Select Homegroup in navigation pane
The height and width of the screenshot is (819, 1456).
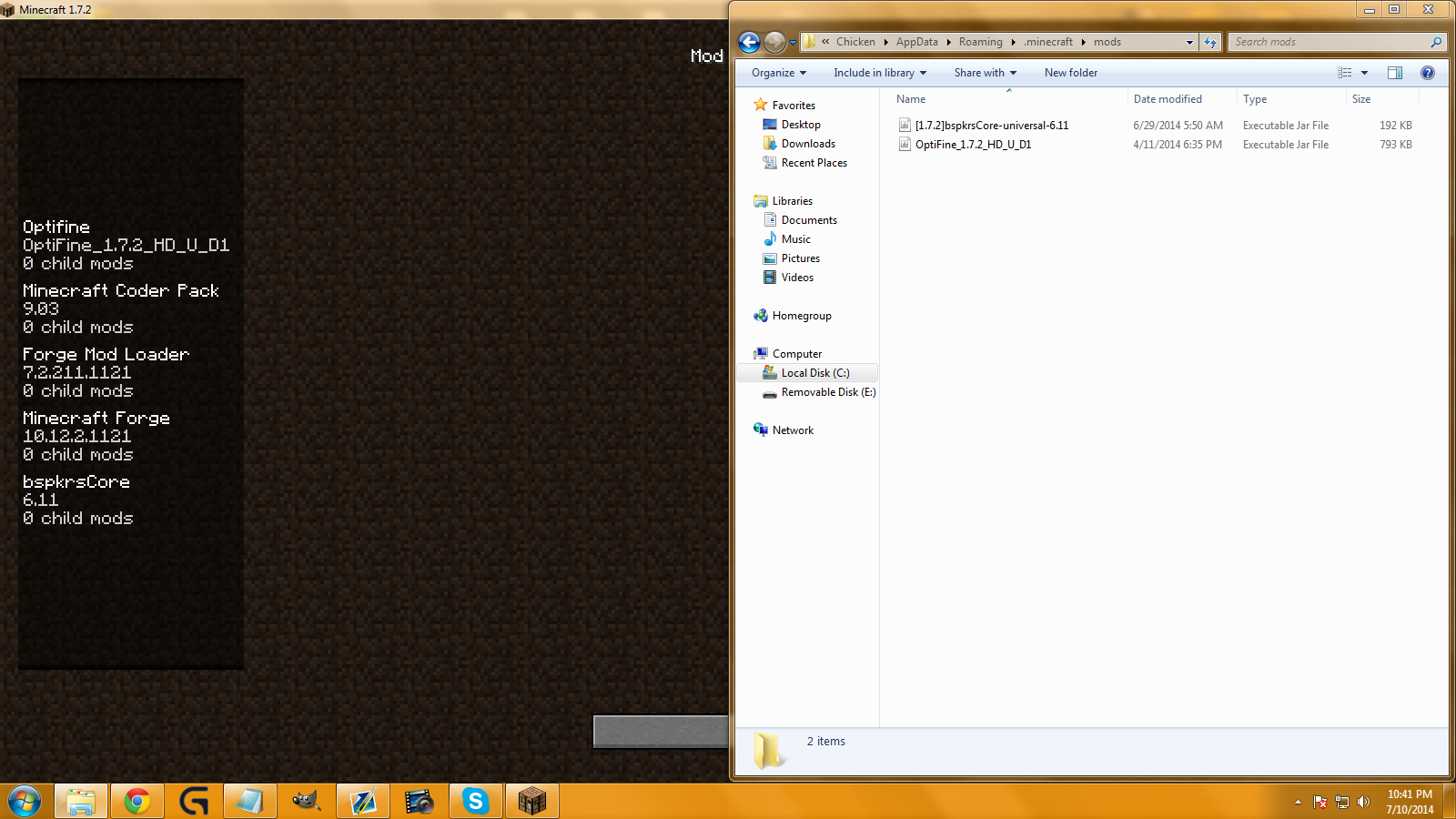[x=802, y=316]
